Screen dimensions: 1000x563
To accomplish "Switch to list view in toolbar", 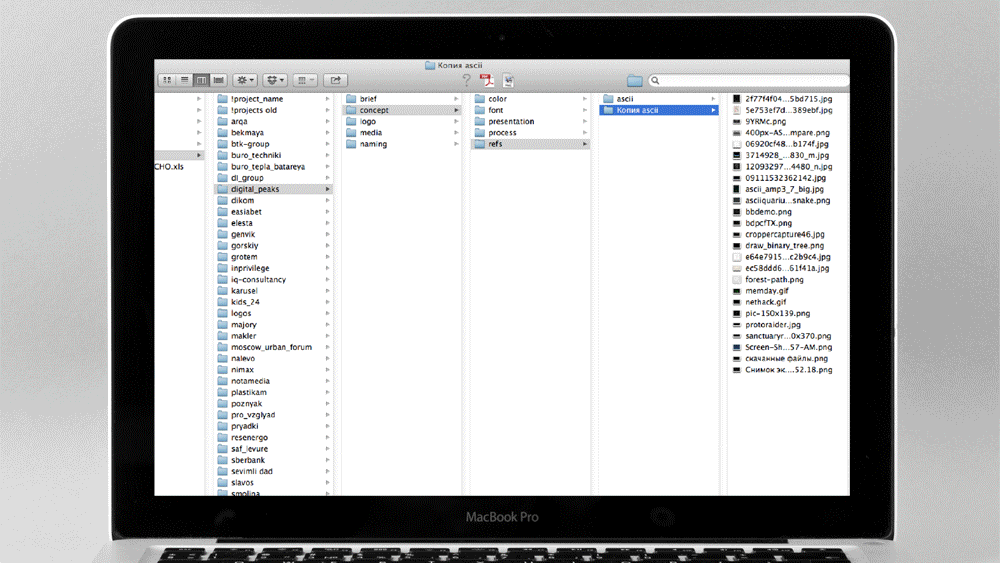I will click(184, 80).
